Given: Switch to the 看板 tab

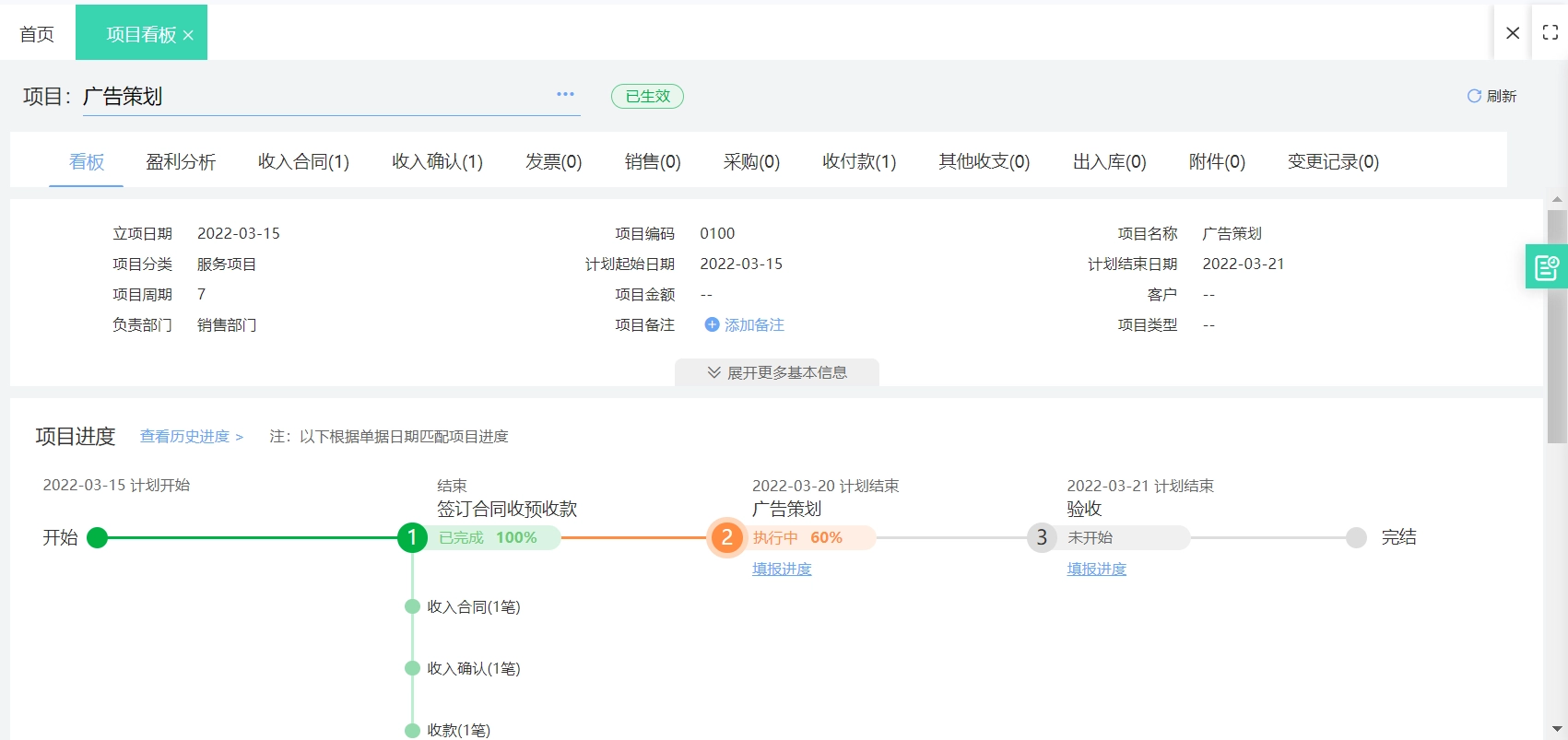Looking at the screenshot, I should click(87, 161).
